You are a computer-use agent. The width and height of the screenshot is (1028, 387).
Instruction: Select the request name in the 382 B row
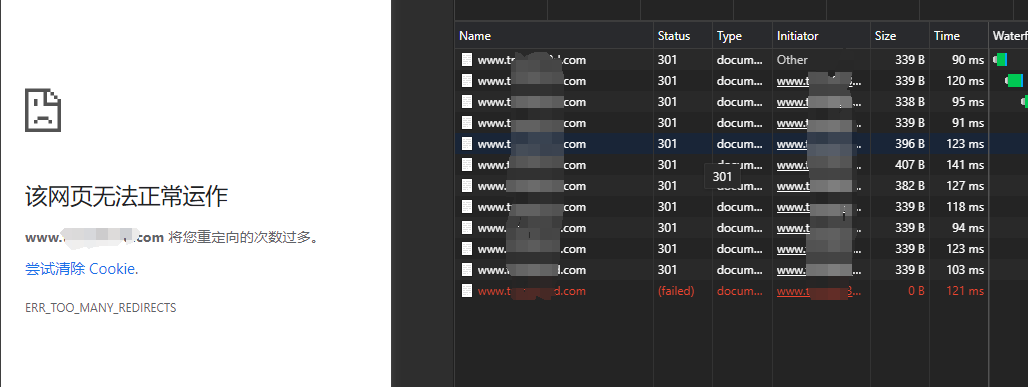(532, 186)
